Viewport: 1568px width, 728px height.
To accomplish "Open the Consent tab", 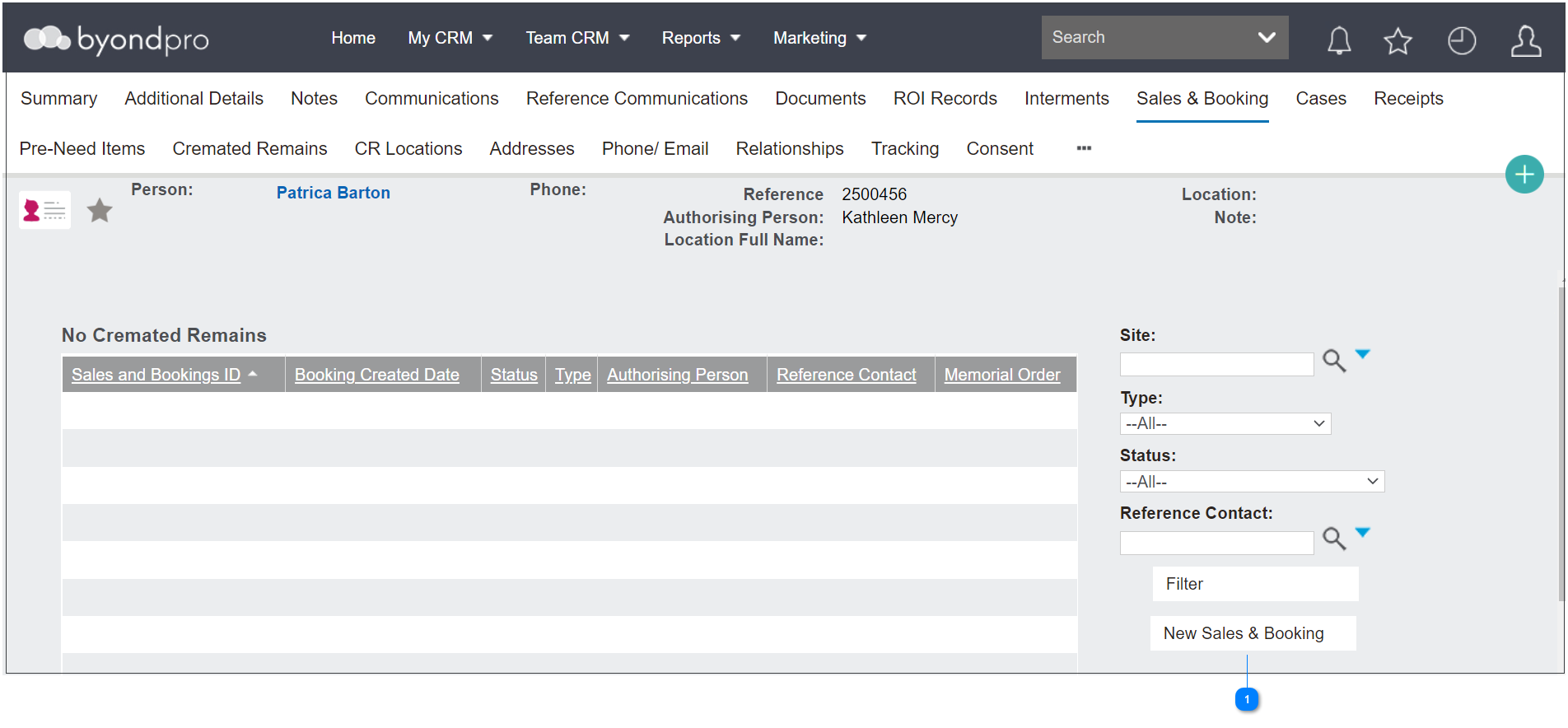I will tap(1000, 149).
